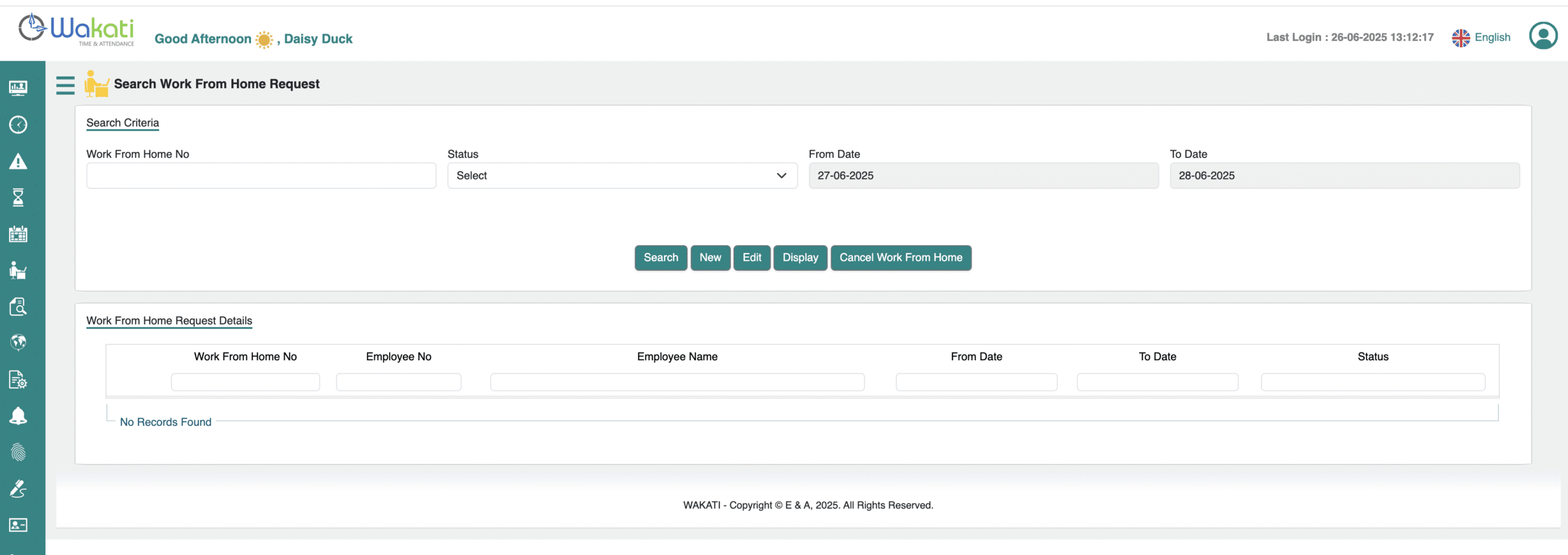Click the Employee Name column filter box

pyautogui.click(x=677, y=382)
